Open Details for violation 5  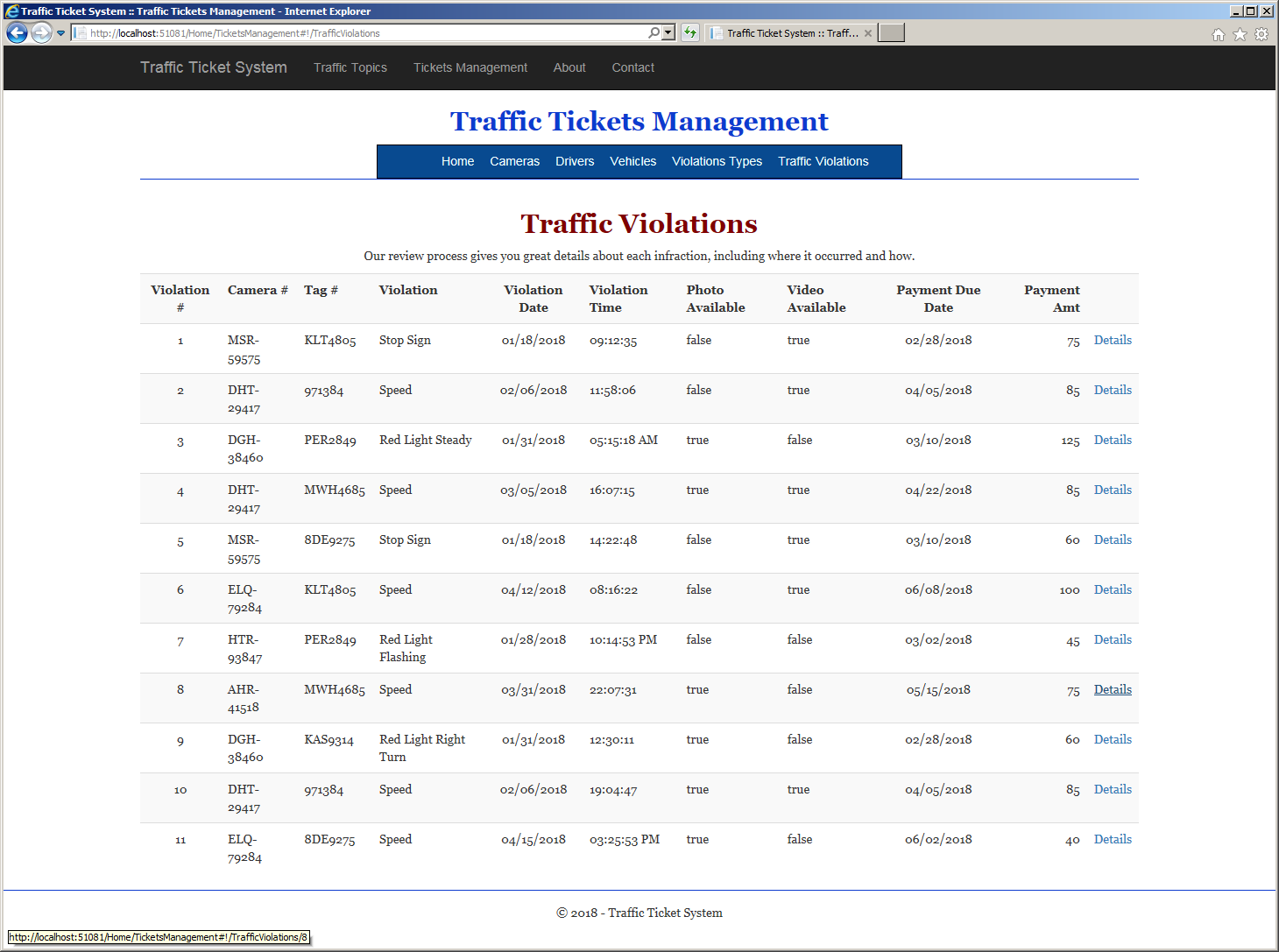(x=1113, y=539)
